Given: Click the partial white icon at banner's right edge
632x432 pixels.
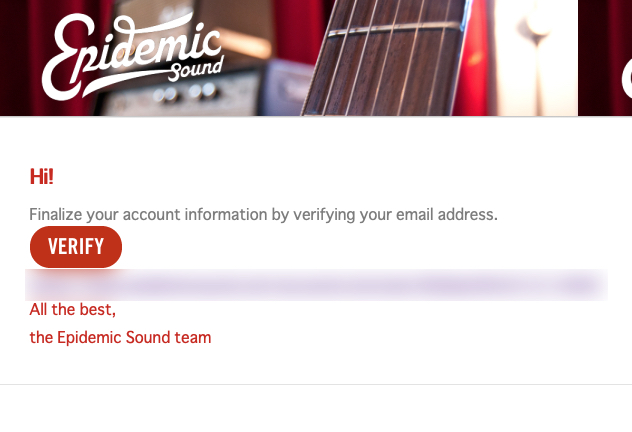Looking at the screenshot, I should tap(626, 78).
